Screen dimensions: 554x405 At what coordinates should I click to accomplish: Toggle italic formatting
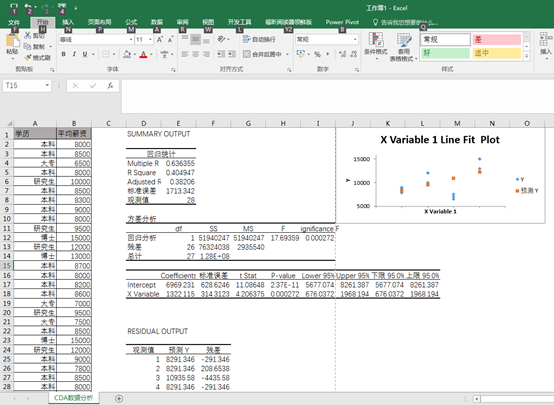(x=74, y=54)
